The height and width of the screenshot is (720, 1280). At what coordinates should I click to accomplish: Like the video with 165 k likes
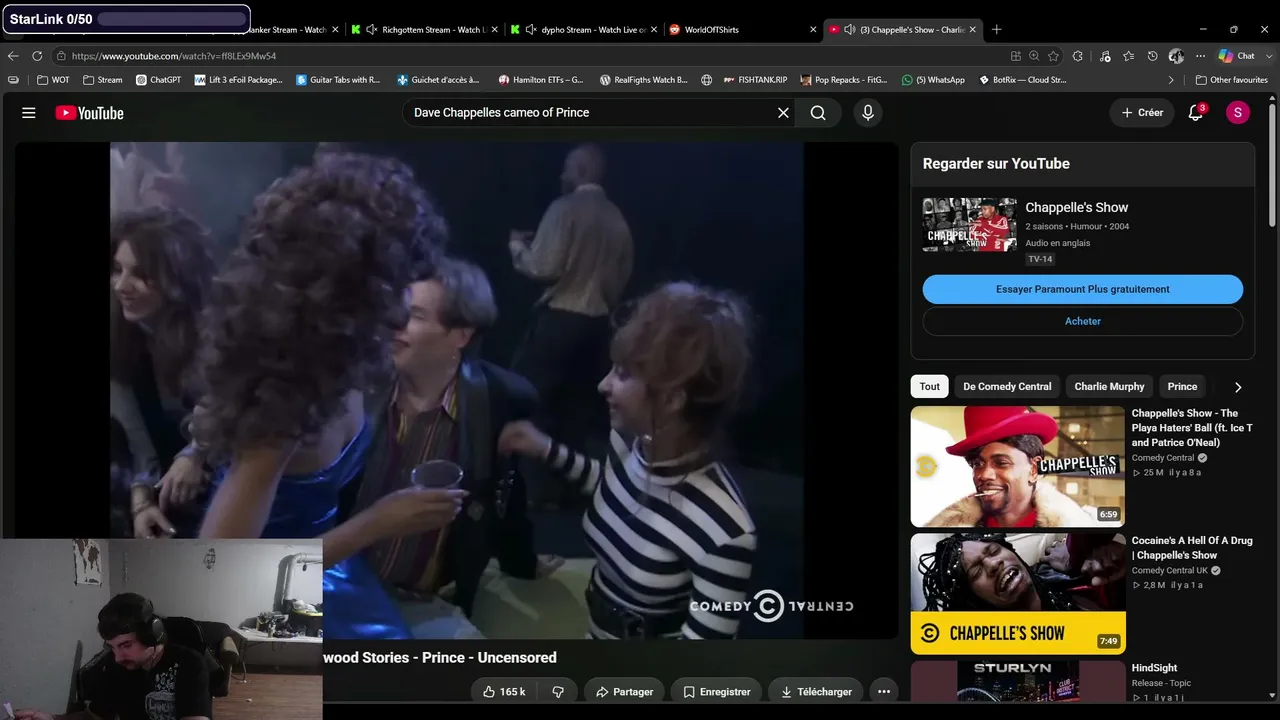tap(504, 692)
